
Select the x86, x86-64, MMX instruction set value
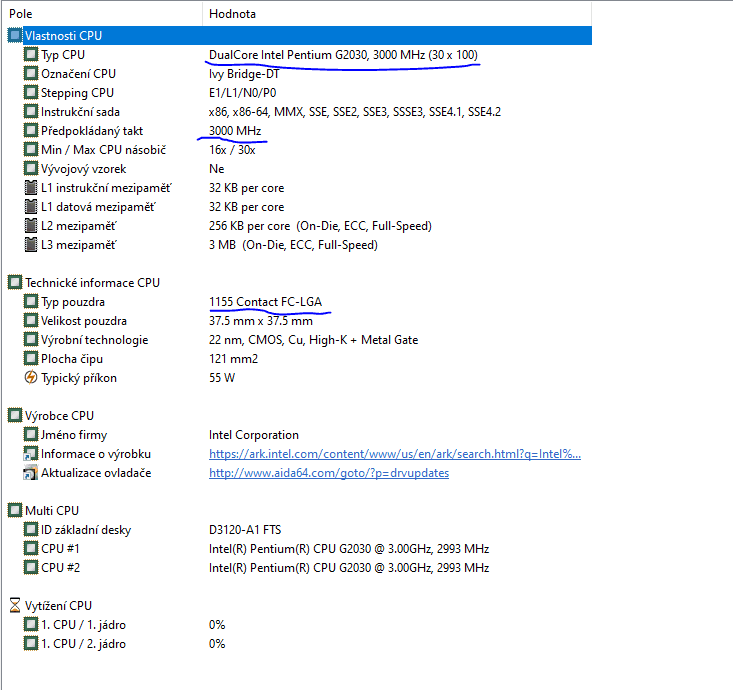click(355, 112)
